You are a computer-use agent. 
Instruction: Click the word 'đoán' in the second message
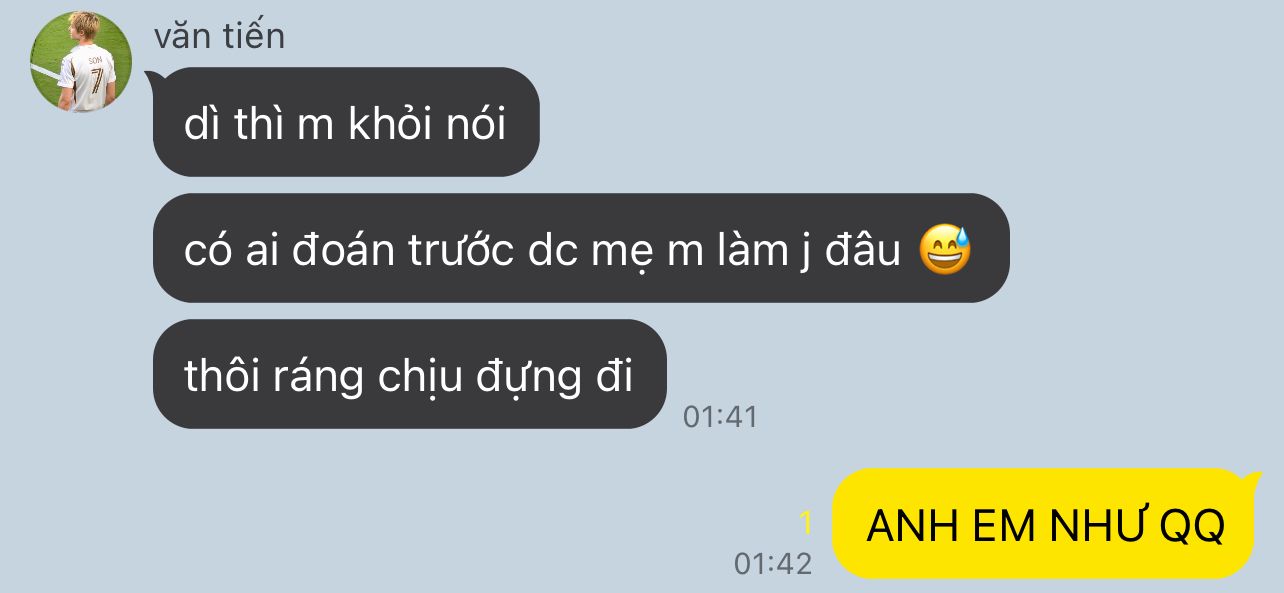coord(345,252)
